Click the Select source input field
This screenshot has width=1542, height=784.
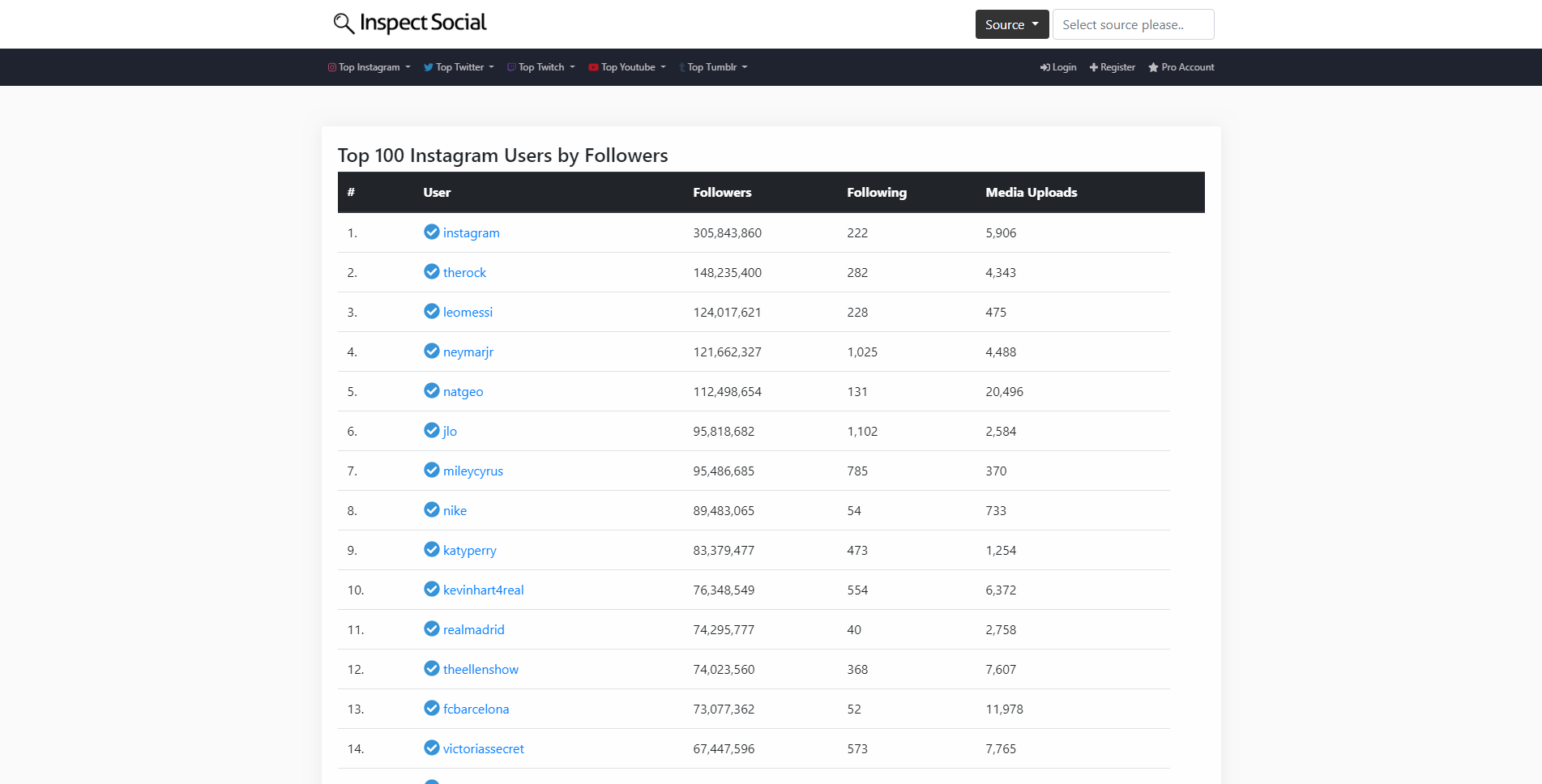1133,24
